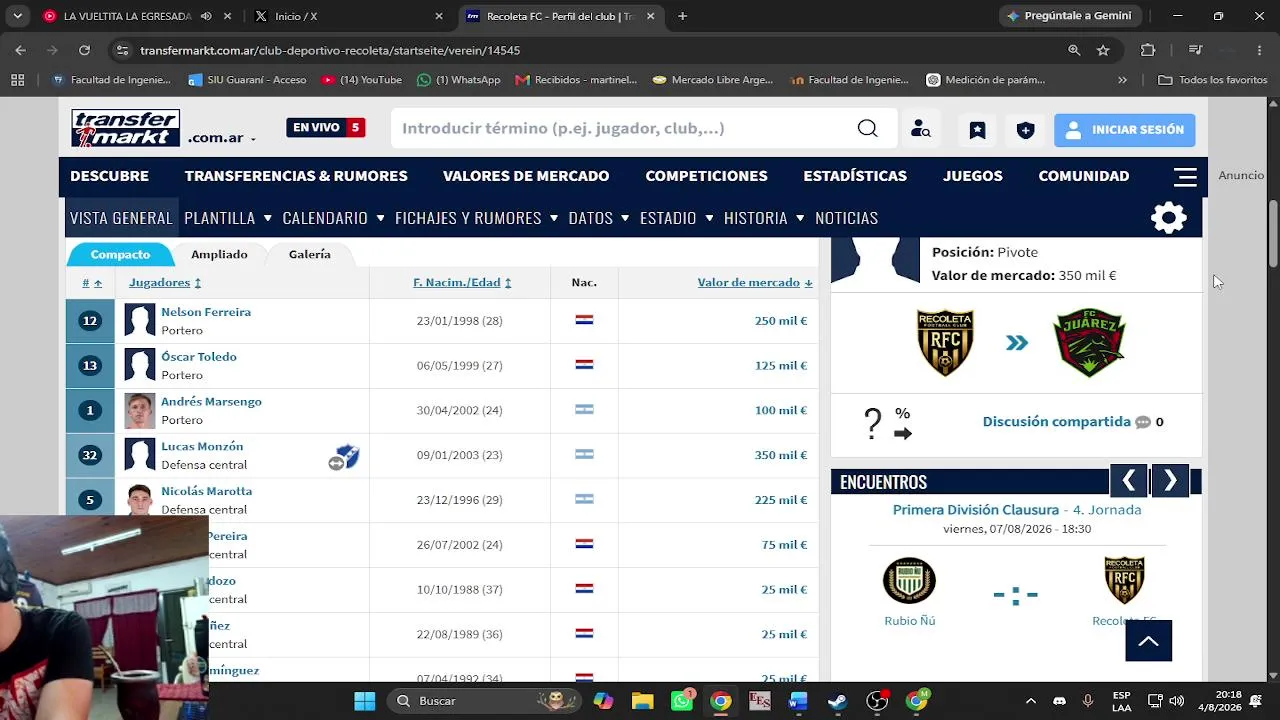Open Chrome extensions puzzle icon
The image size is (1280, 720).
[x=1148, y=50]
